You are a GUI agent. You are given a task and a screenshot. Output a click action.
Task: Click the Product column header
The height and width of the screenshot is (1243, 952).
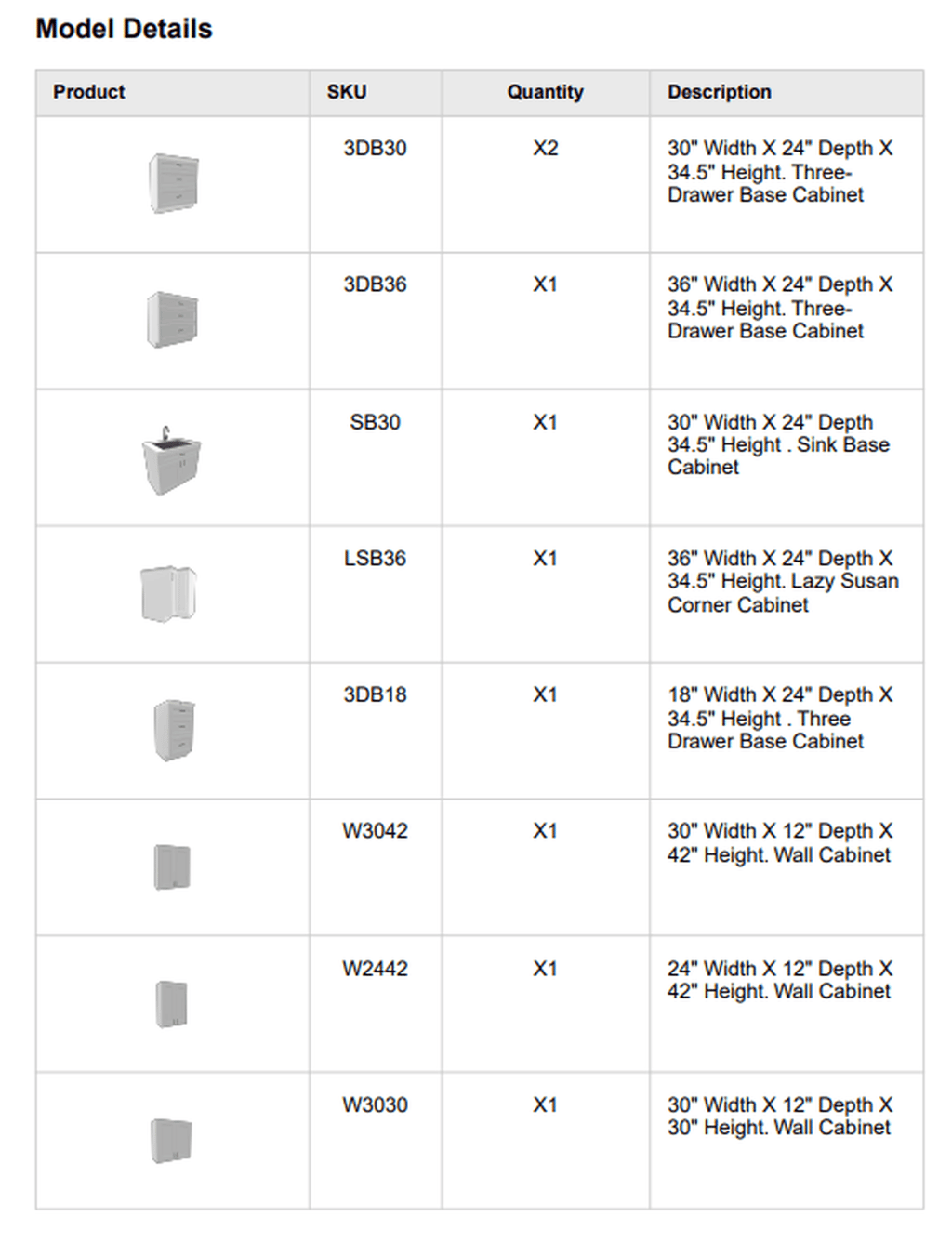click(x=89, y=92)
